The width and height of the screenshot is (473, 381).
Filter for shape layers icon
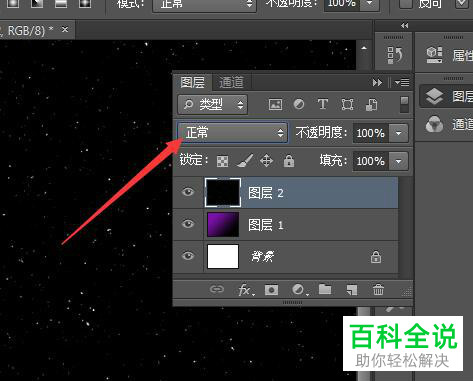pos(347,105)
